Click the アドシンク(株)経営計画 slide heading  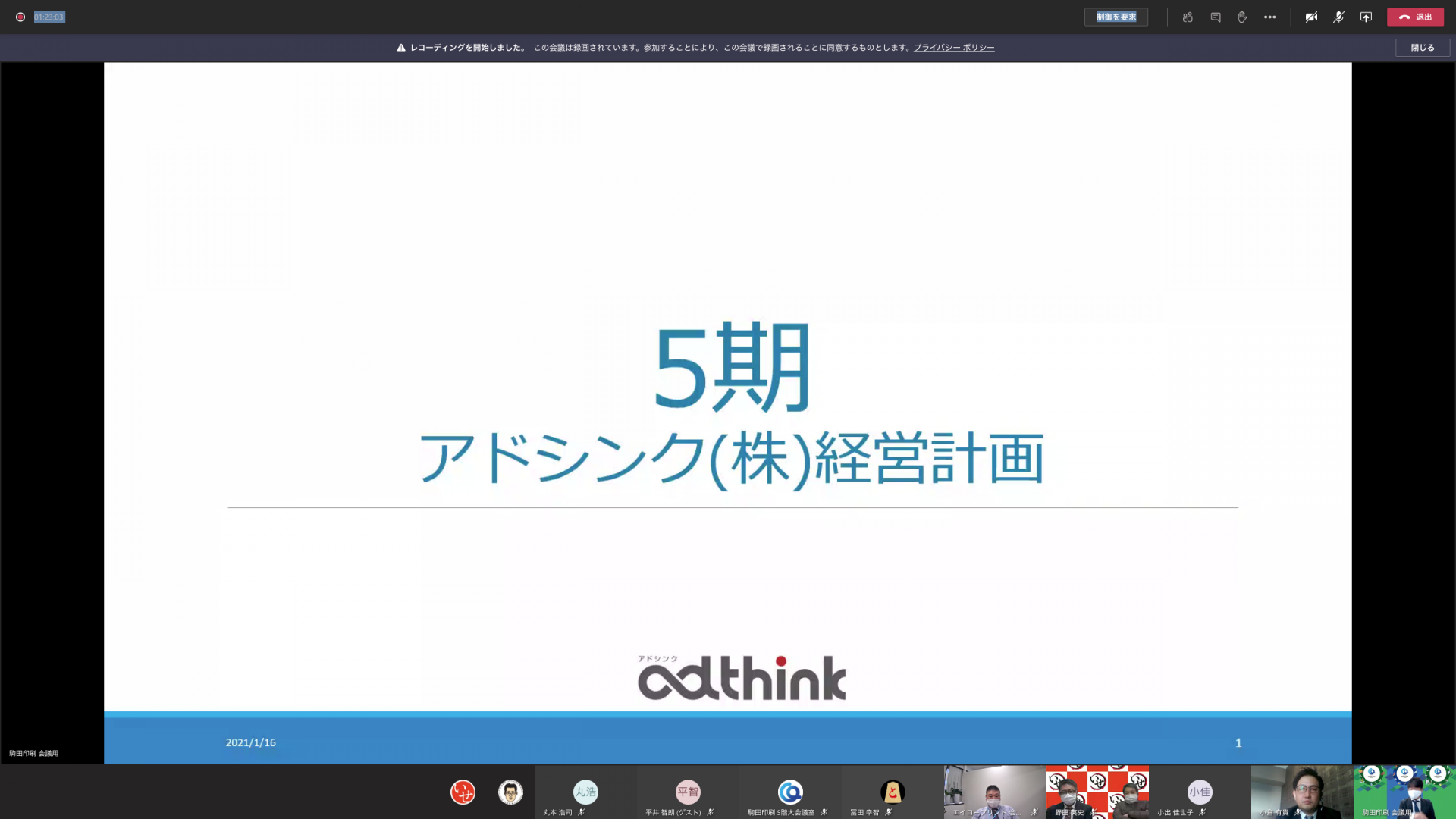coord(732,459)
